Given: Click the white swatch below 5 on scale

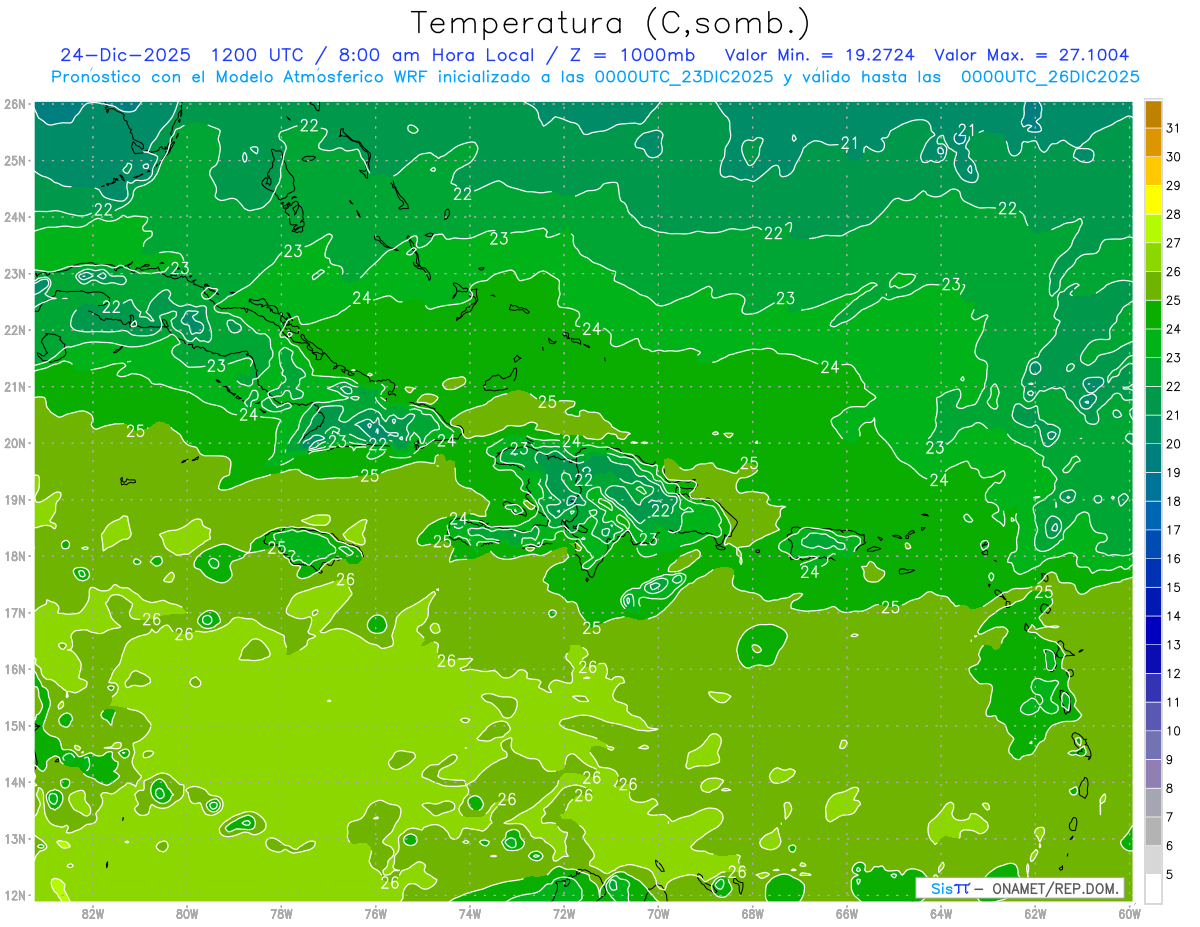Looking at the screenshot, I should (x=1153, y=887).
